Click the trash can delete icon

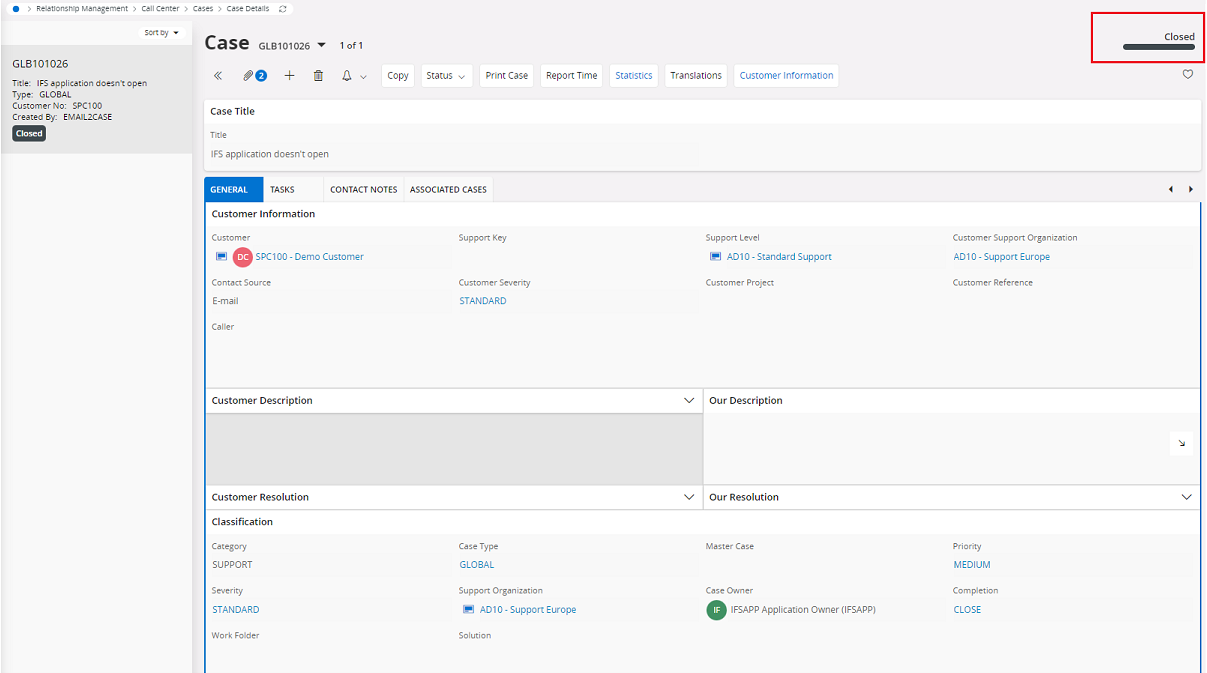(x=319, y=76)
